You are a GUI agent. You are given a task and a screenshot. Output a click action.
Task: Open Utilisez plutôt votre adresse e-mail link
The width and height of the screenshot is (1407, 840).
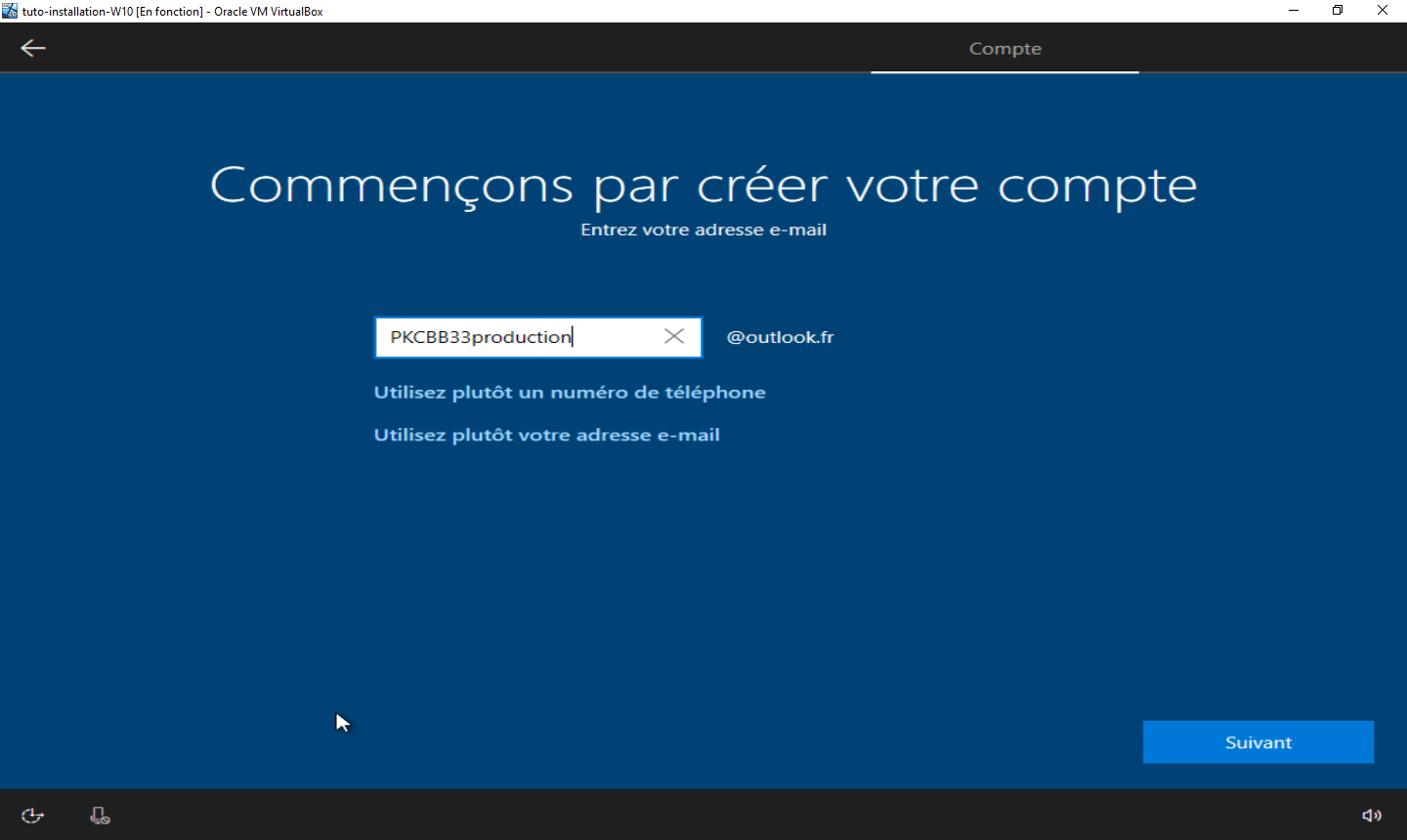point(546,436)
